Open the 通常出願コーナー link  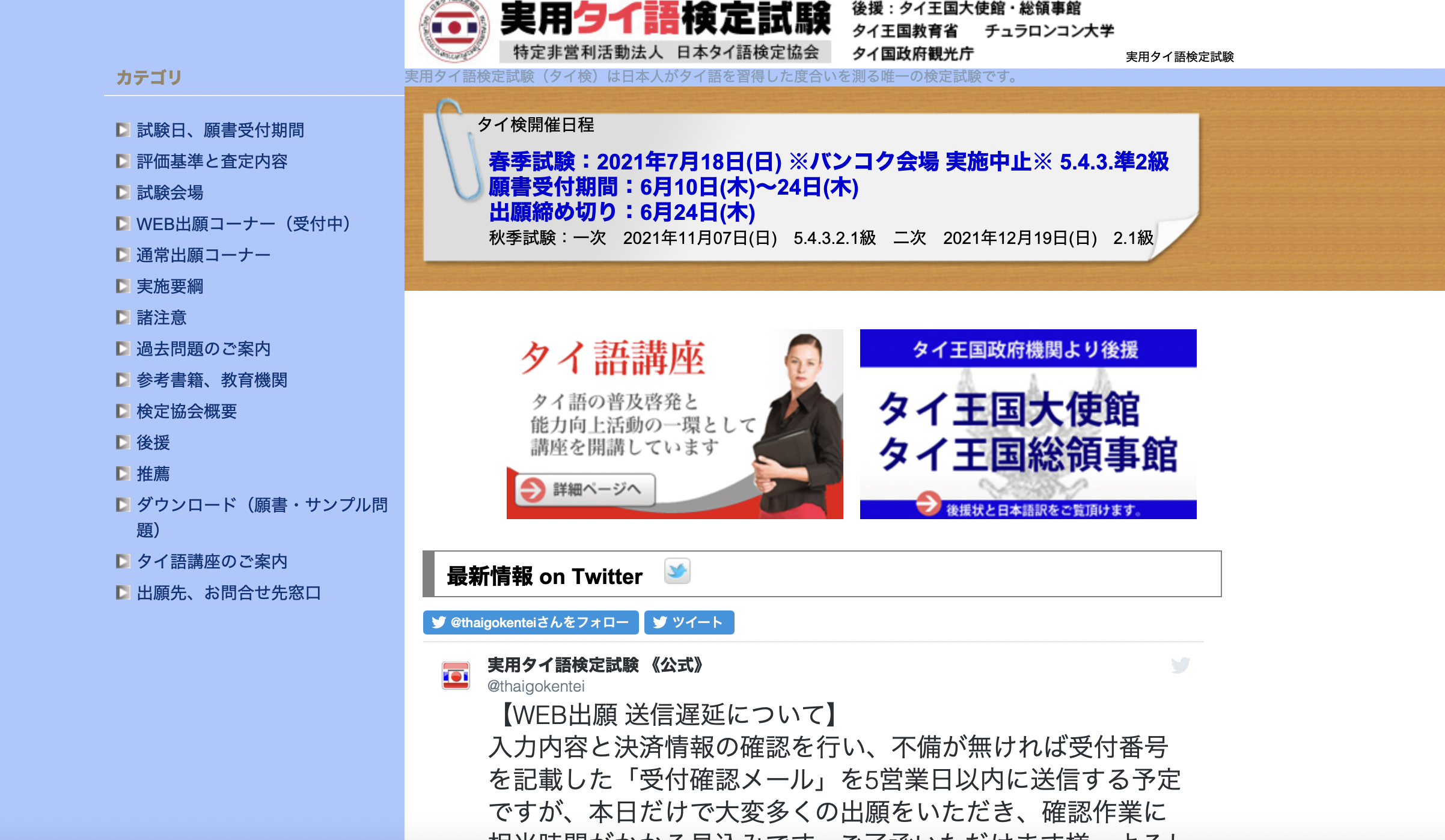tap(203, 255)
